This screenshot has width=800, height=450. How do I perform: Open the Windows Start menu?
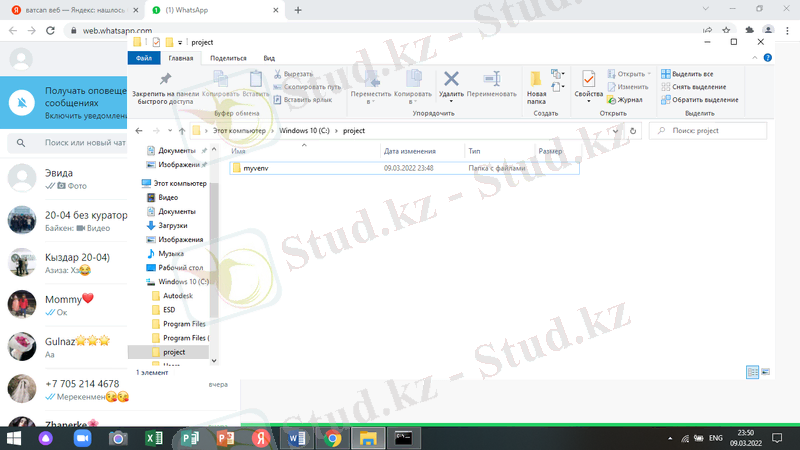[14, 438]
